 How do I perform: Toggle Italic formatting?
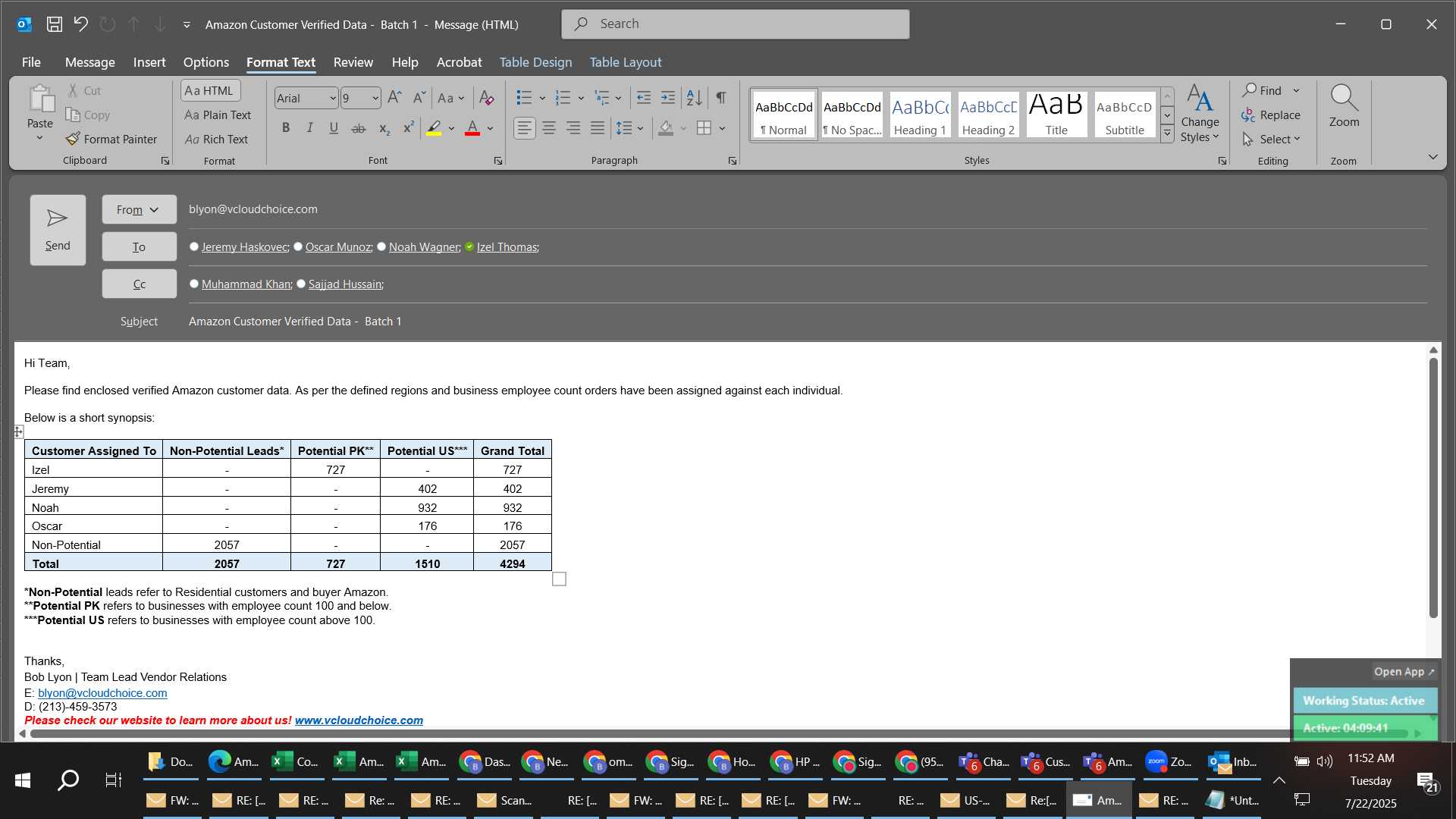click(x=309, y=128)
